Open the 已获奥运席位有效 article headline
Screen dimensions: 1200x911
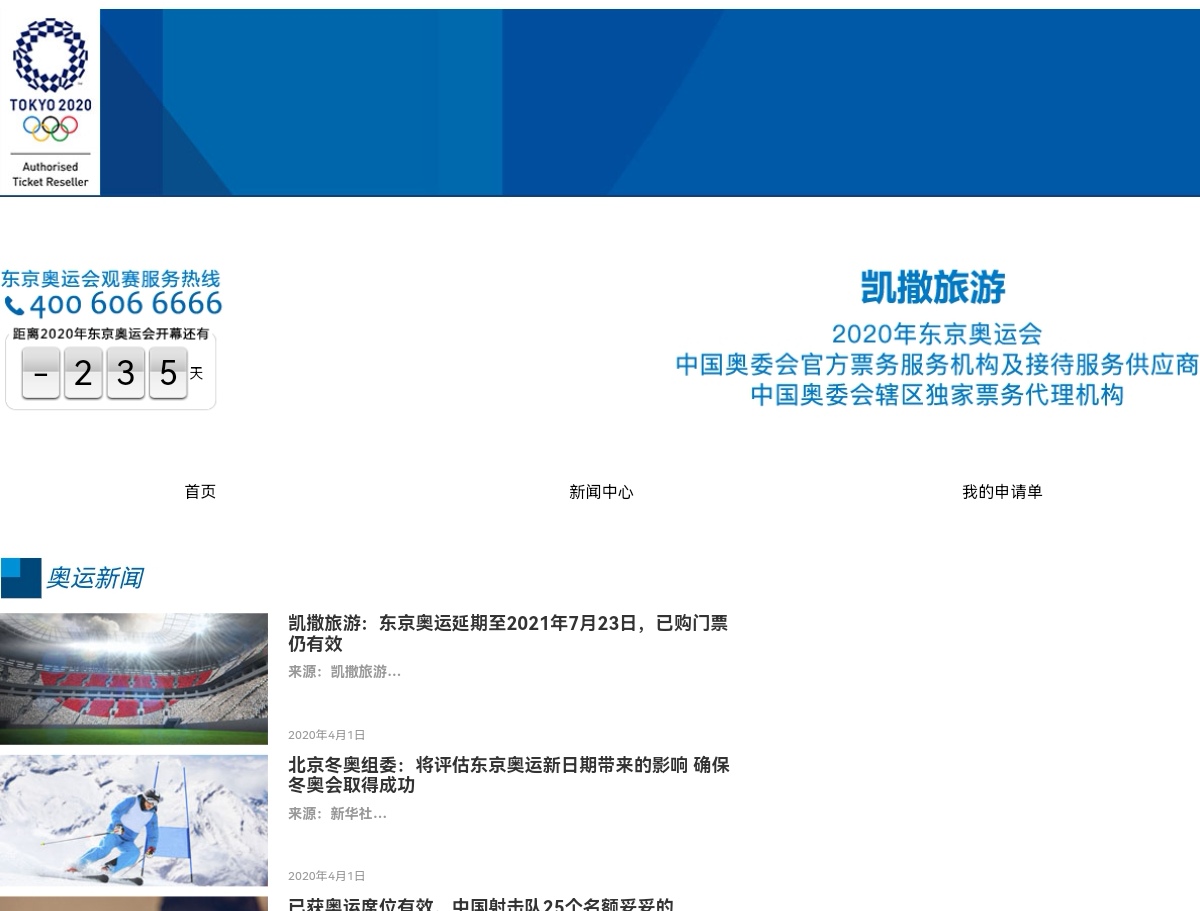pos(481,904)
